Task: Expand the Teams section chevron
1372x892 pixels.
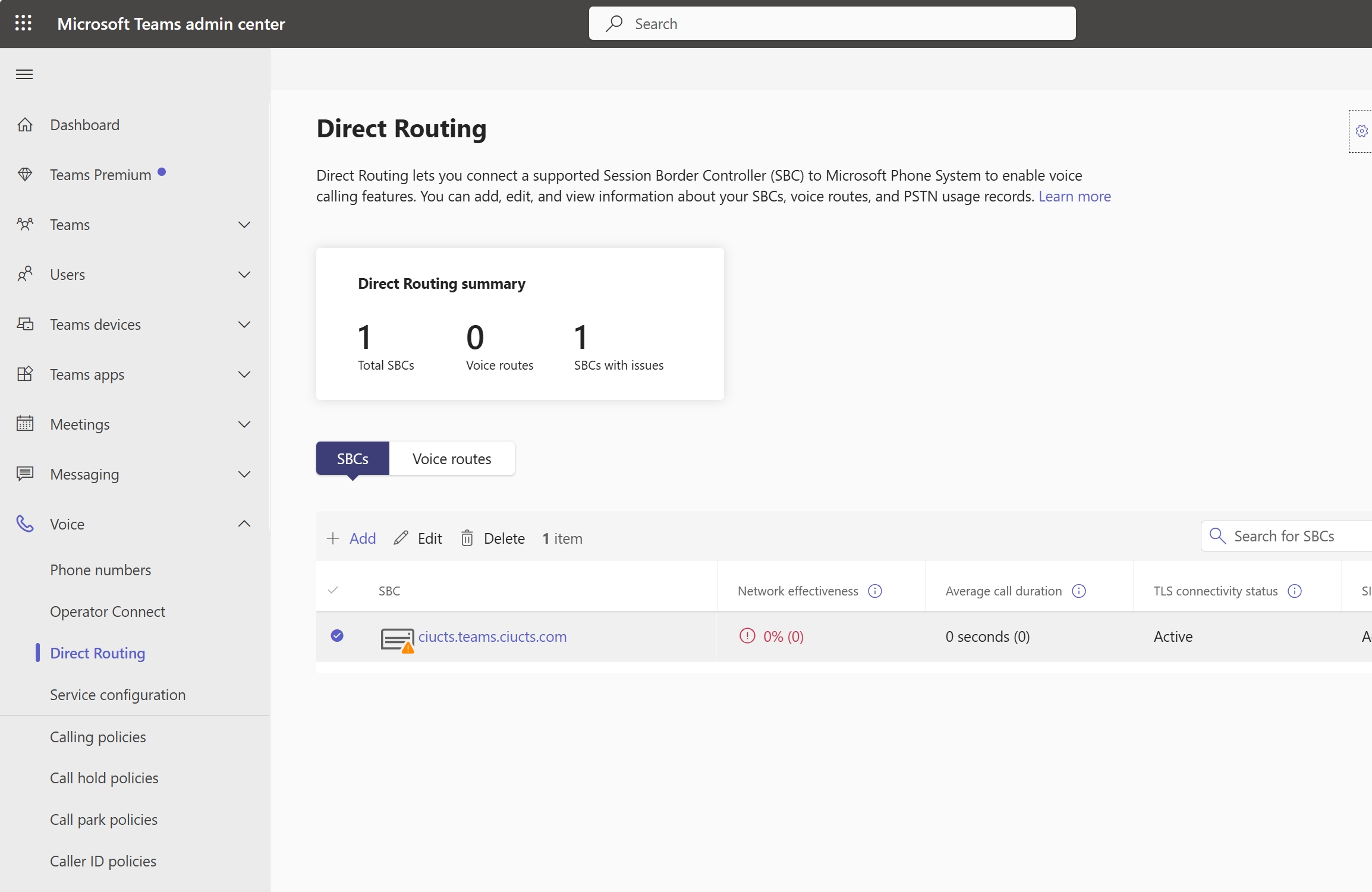Action: (x=244, y=225)
